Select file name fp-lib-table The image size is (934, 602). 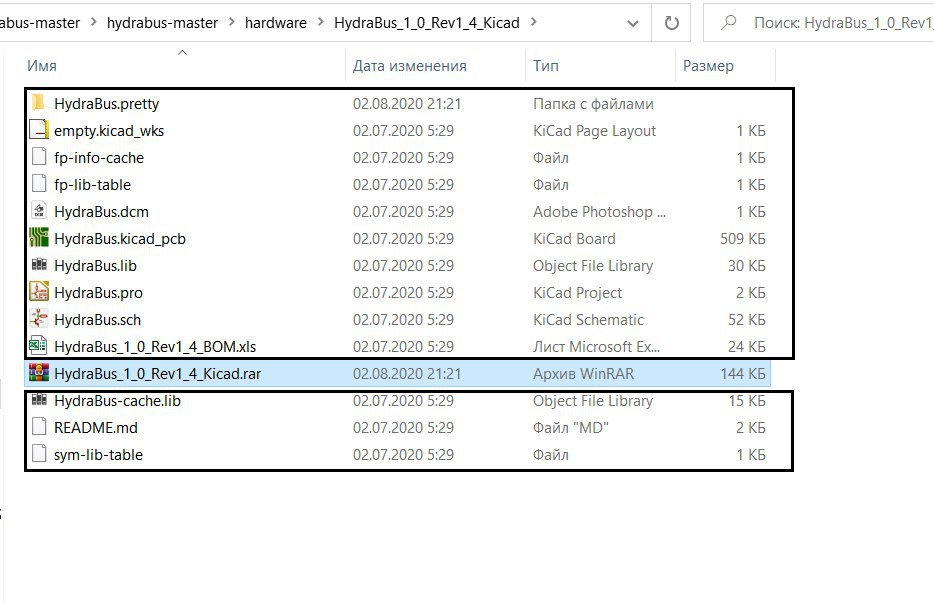92,185
